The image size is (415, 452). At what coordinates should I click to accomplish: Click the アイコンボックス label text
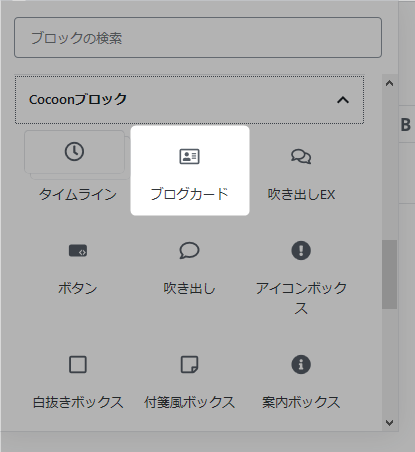[301, 298]
